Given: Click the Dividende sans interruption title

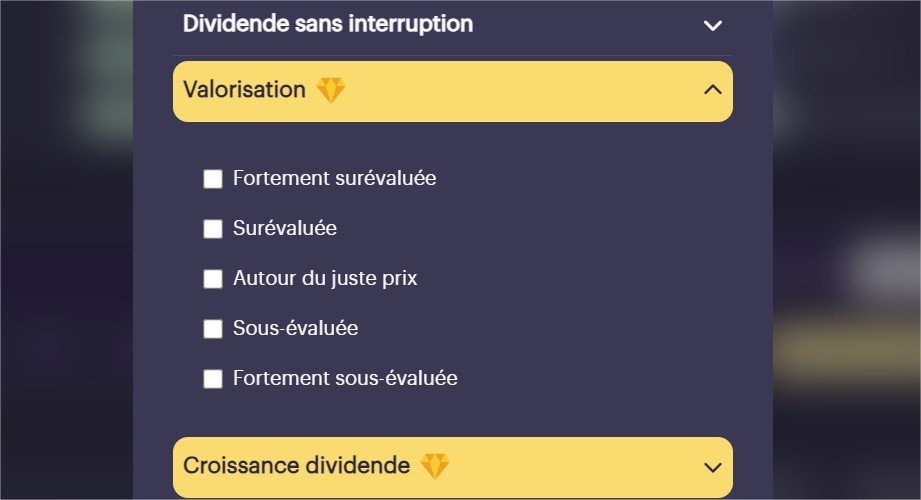Looking at the screenshot, I should [x=328, y=24].
